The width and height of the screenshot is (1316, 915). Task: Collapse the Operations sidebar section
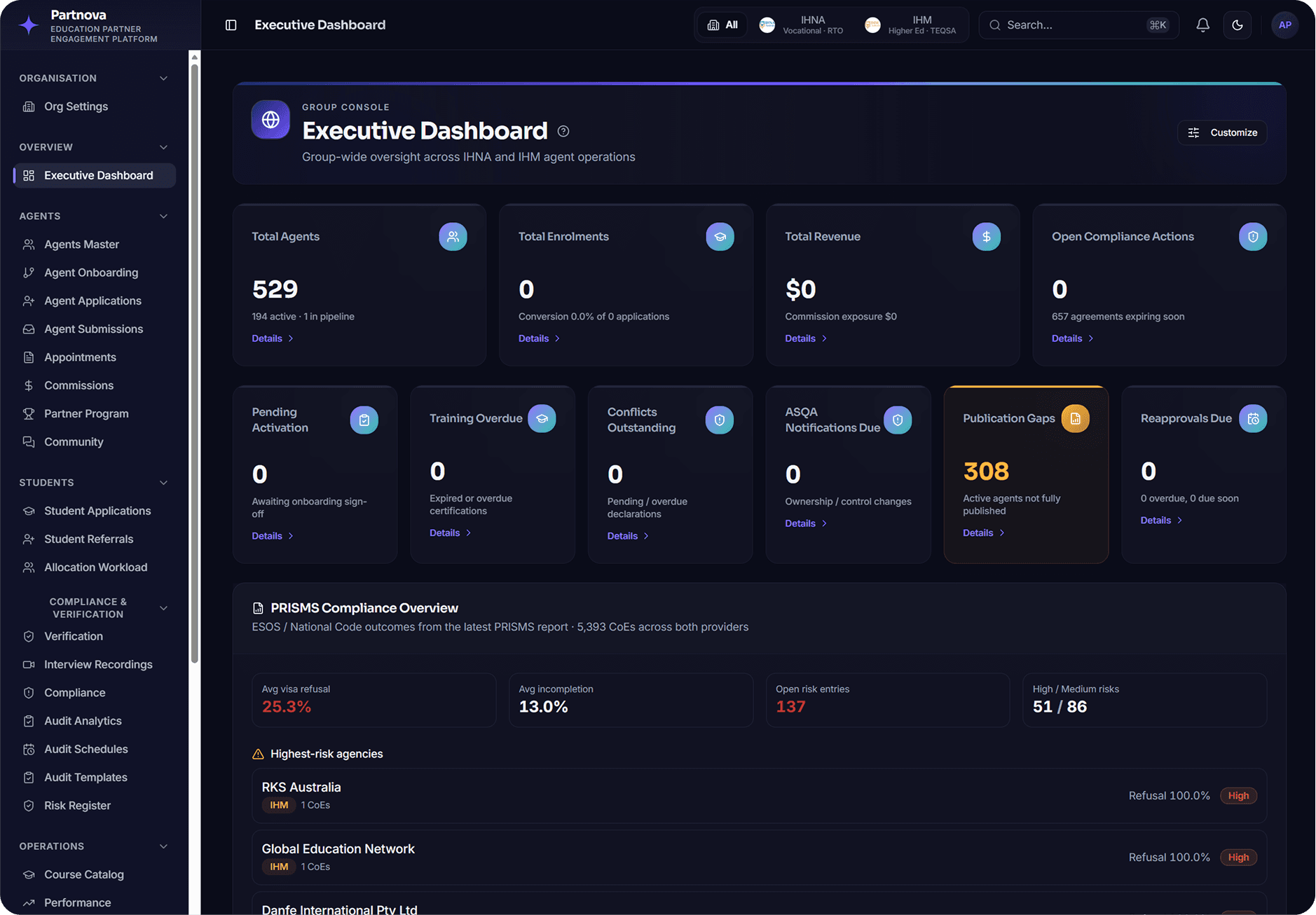click(x=163, y=846)
